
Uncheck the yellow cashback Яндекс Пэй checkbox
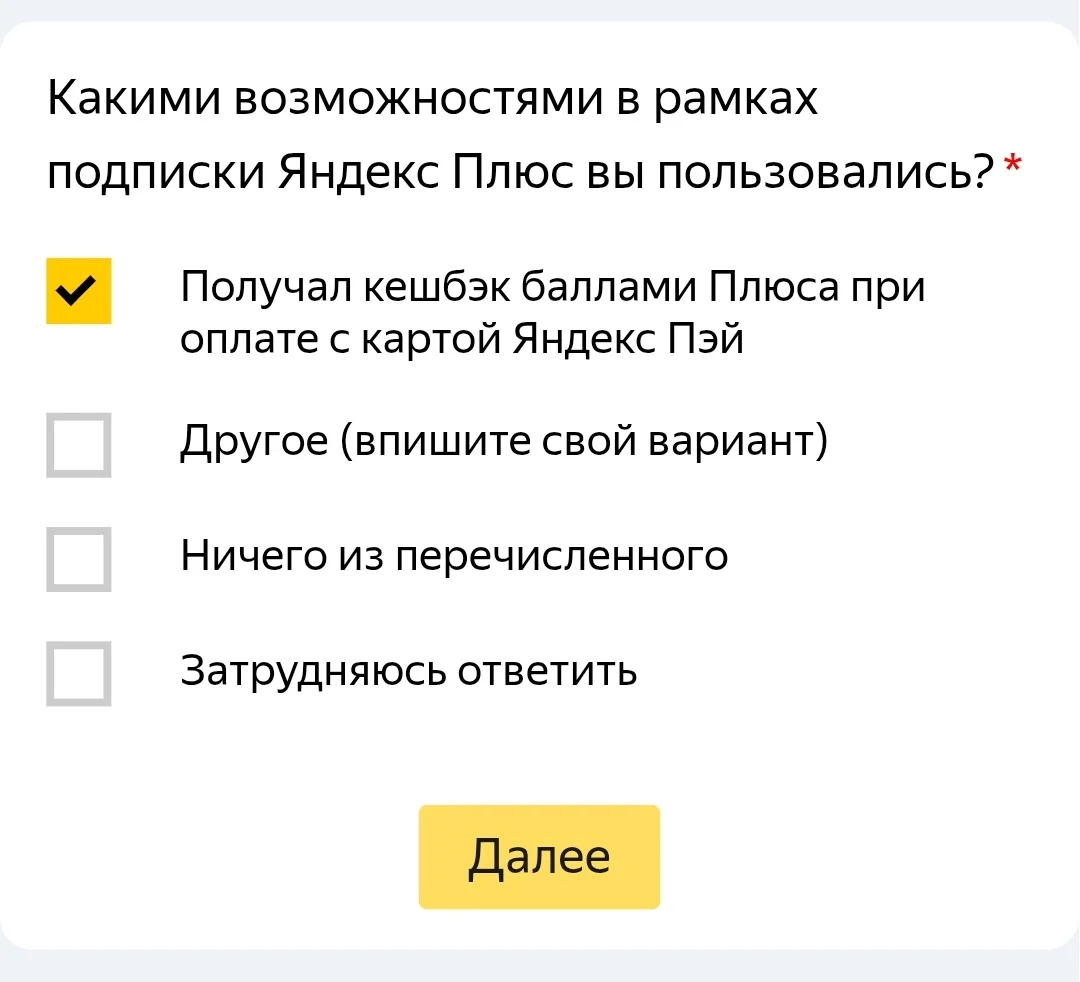pyautogui.click(x=79, y=291)
